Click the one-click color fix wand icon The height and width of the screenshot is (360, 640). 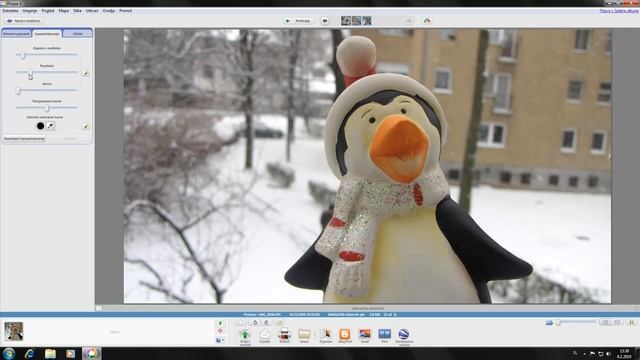[85, 126]
